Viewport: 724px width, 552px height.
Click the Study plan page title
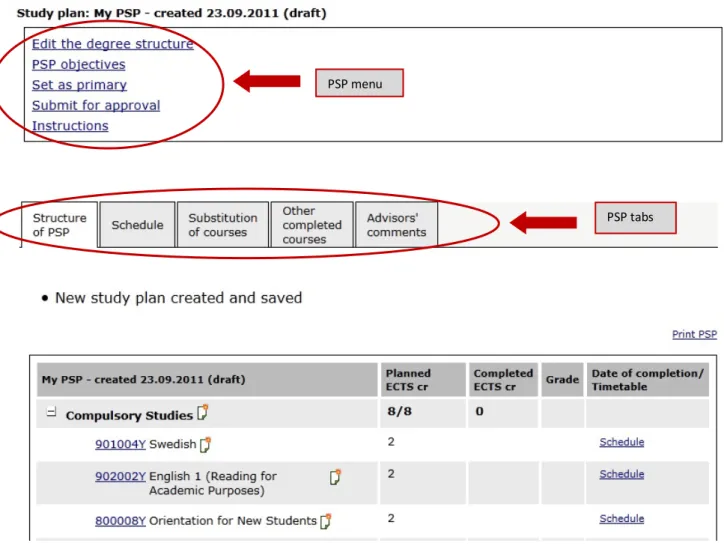point(171,13)
